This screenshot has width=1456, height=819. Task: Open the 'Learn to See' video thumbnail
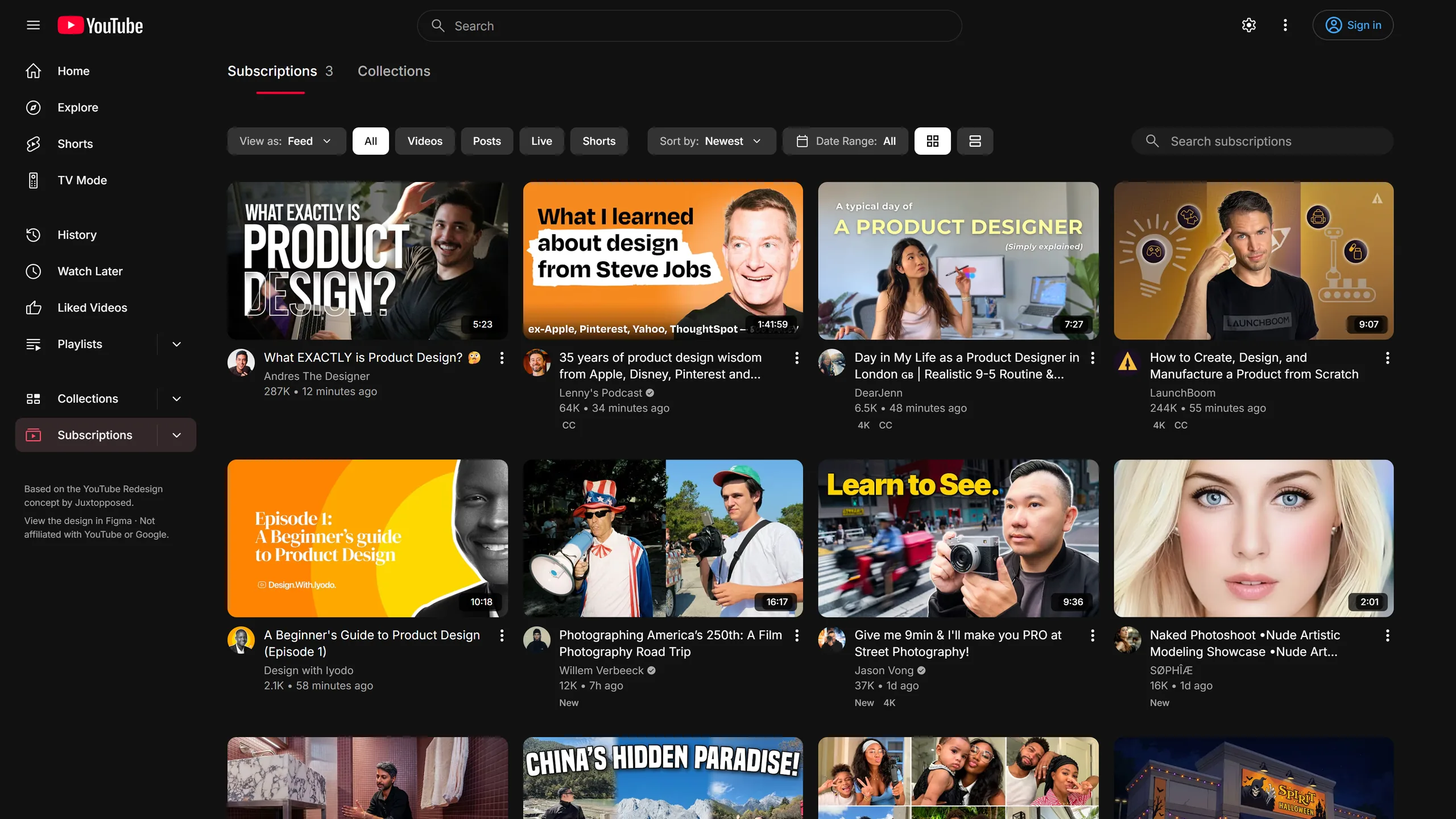pyautogui.click(x=958, y=538)
